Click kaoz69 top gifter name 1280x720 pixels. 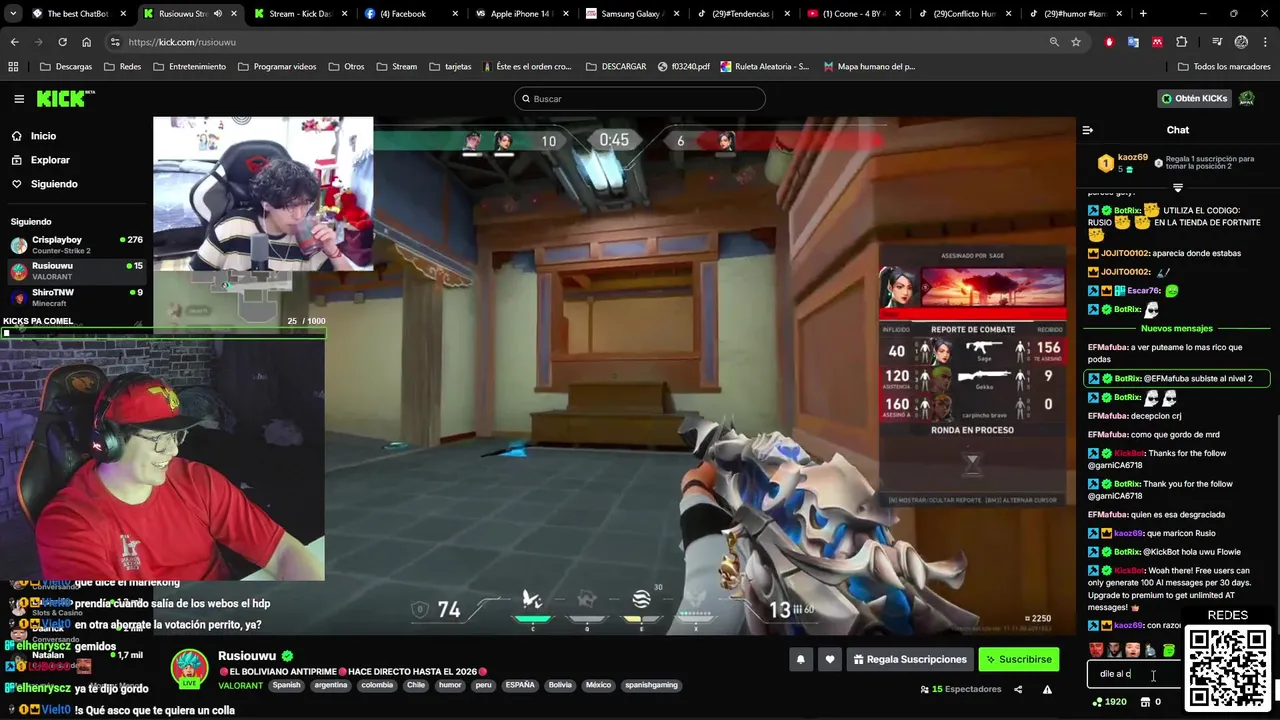click(x=1133, y=158)
